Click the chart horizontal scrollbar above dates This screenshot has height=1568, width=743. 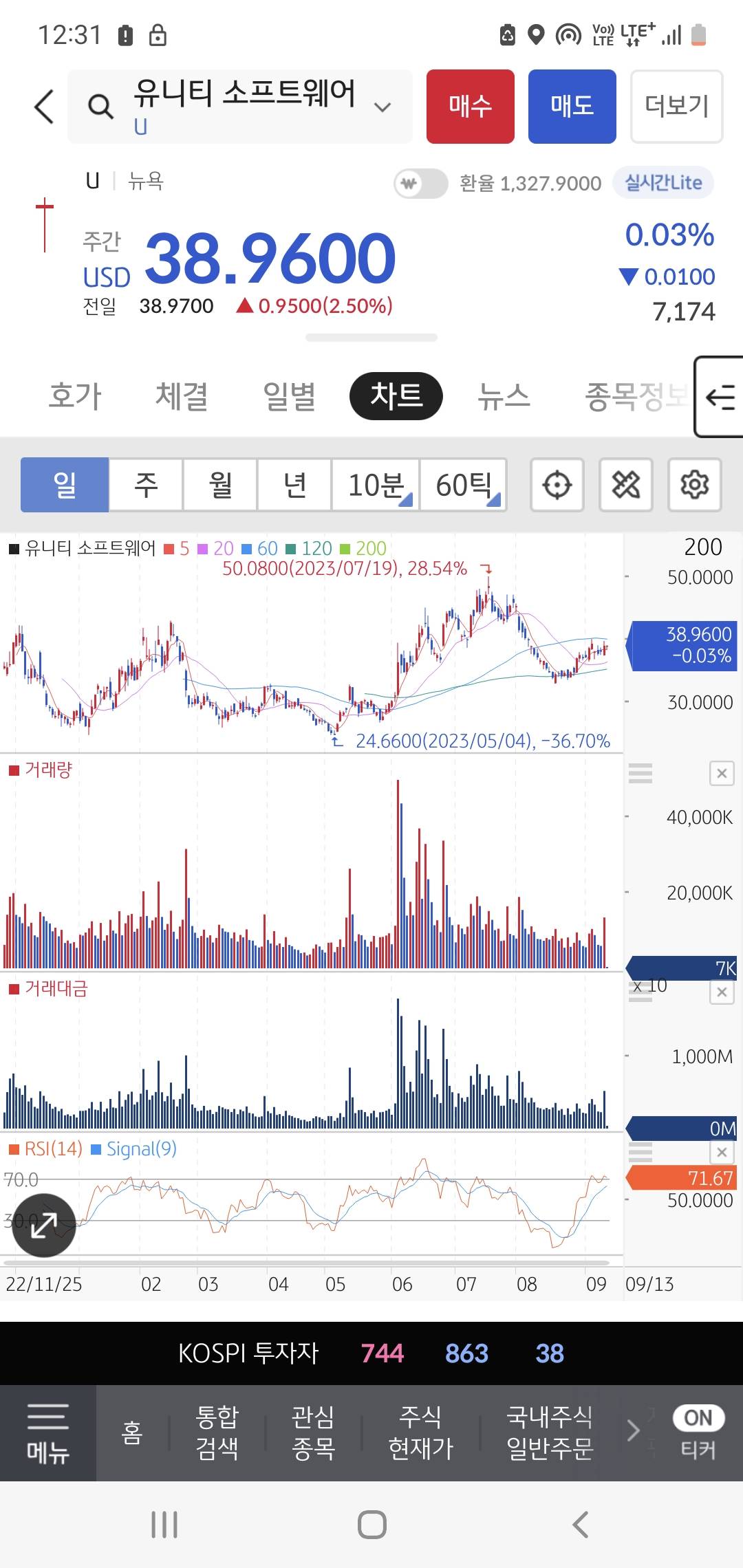coord(306,1263)
